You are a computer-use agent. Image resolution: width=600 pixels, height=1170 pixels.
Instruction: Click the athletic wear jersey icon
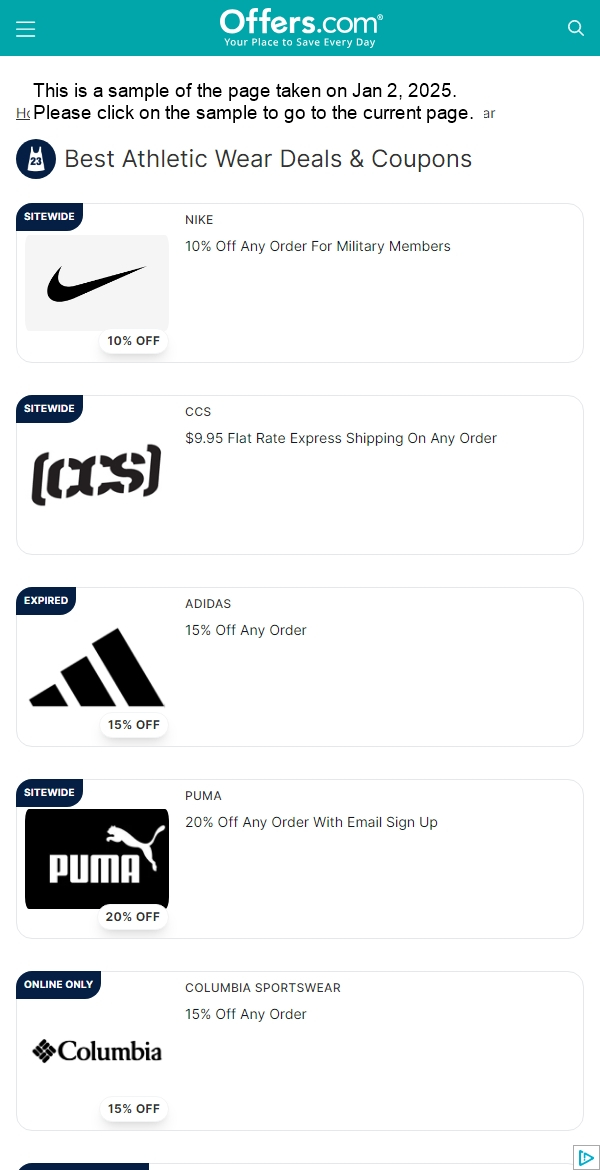pyautogui.click(x=36, y=159)
